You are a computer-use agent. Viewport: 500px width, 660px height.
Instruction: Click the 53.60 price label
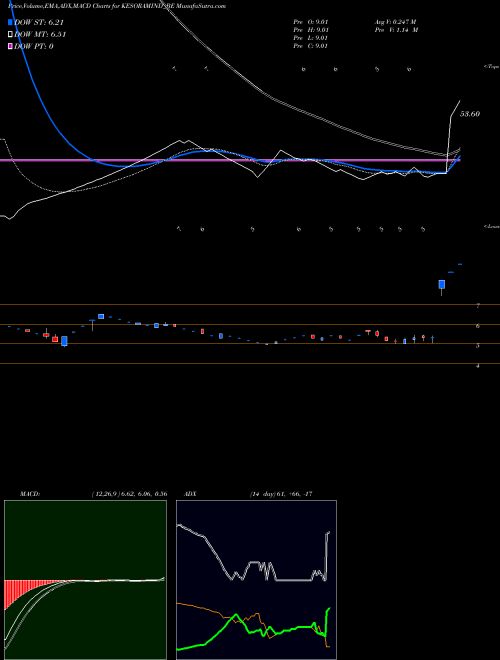coord(470,114)
